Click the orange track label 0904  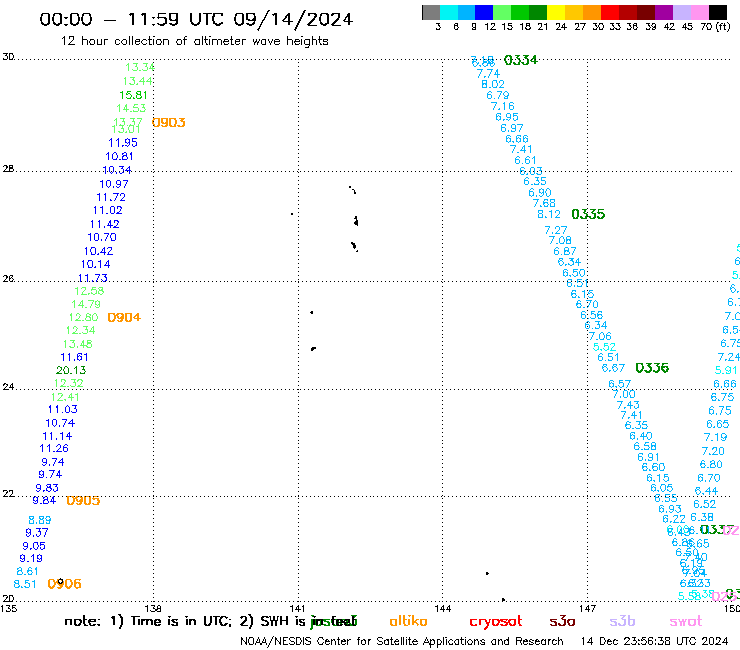(x=124, y=318)
